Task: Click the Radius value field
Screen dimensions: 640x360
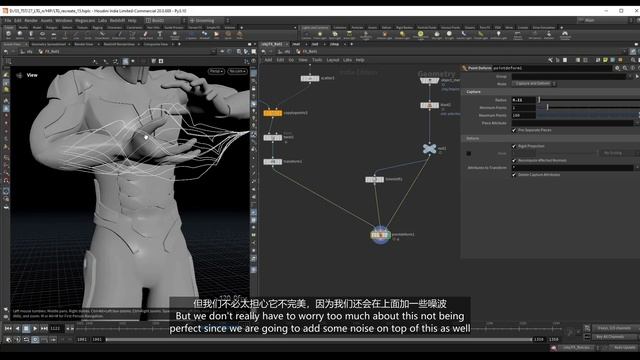Action: [524, 100]
